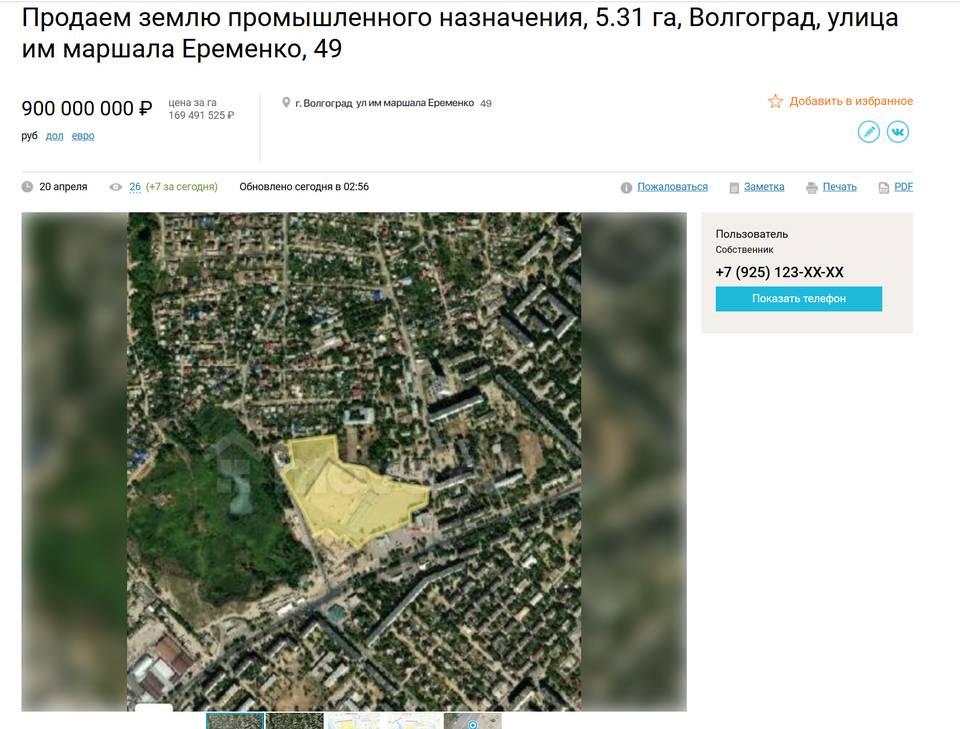960x729 pixels.
Task: Open view count link 26
Action: tap(135, 187)
